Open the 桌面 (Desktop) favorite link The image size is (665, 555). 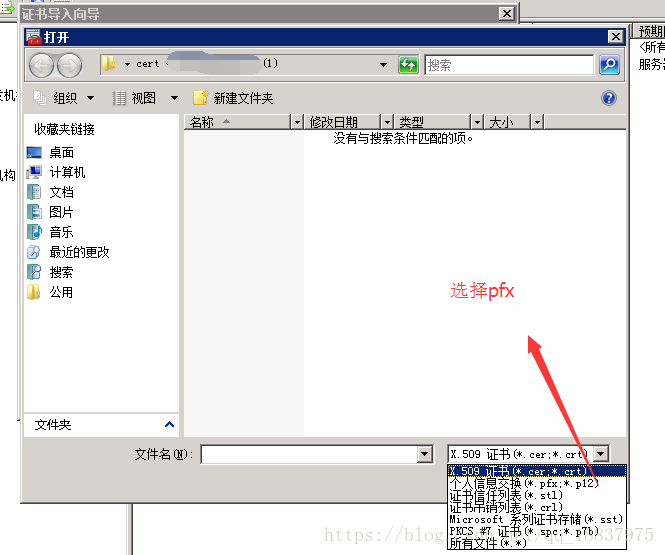coord(61,152)
